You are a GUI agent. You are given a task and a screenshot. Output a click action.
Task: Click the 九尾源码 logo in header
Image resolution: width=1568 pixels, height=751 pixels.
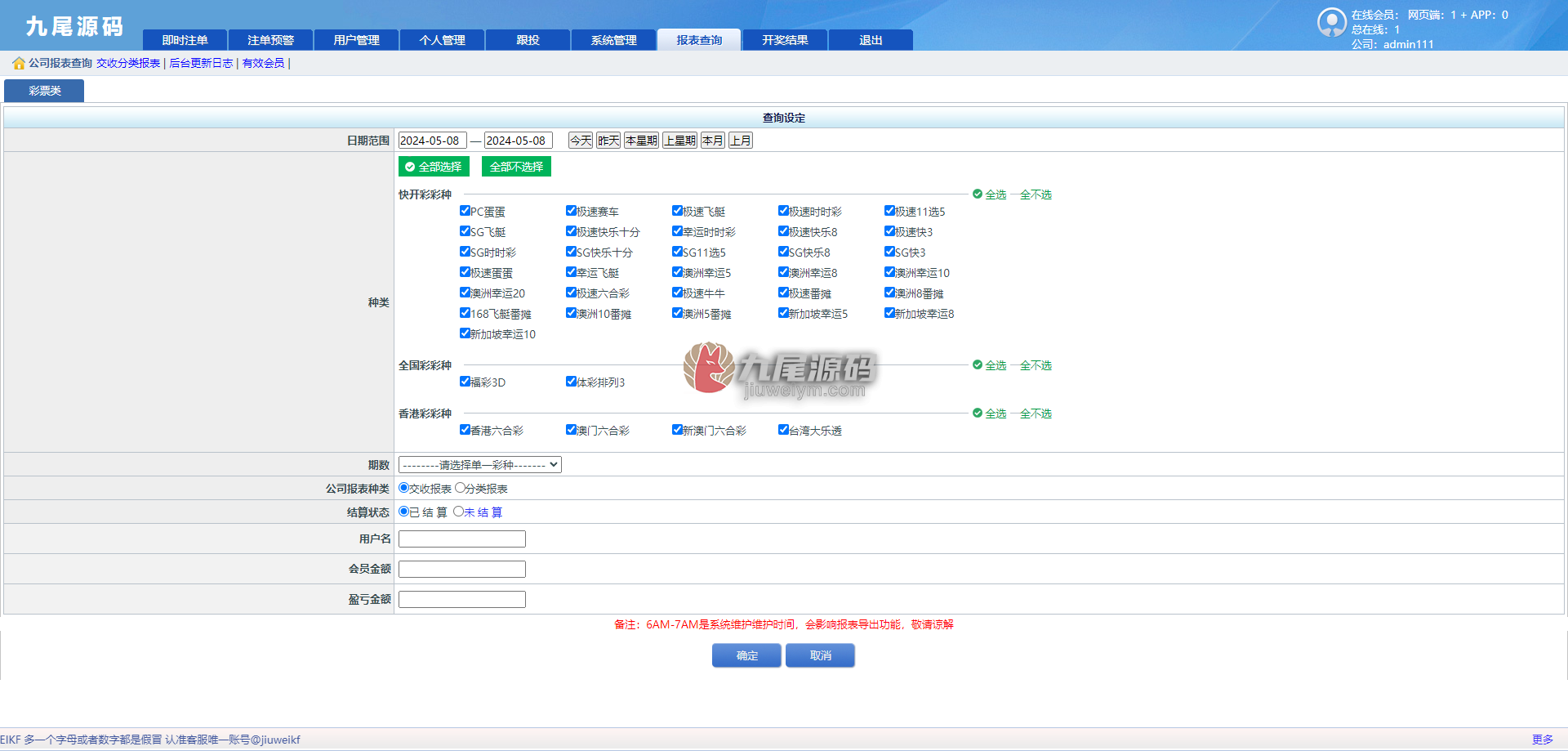[x=74, y=26]
